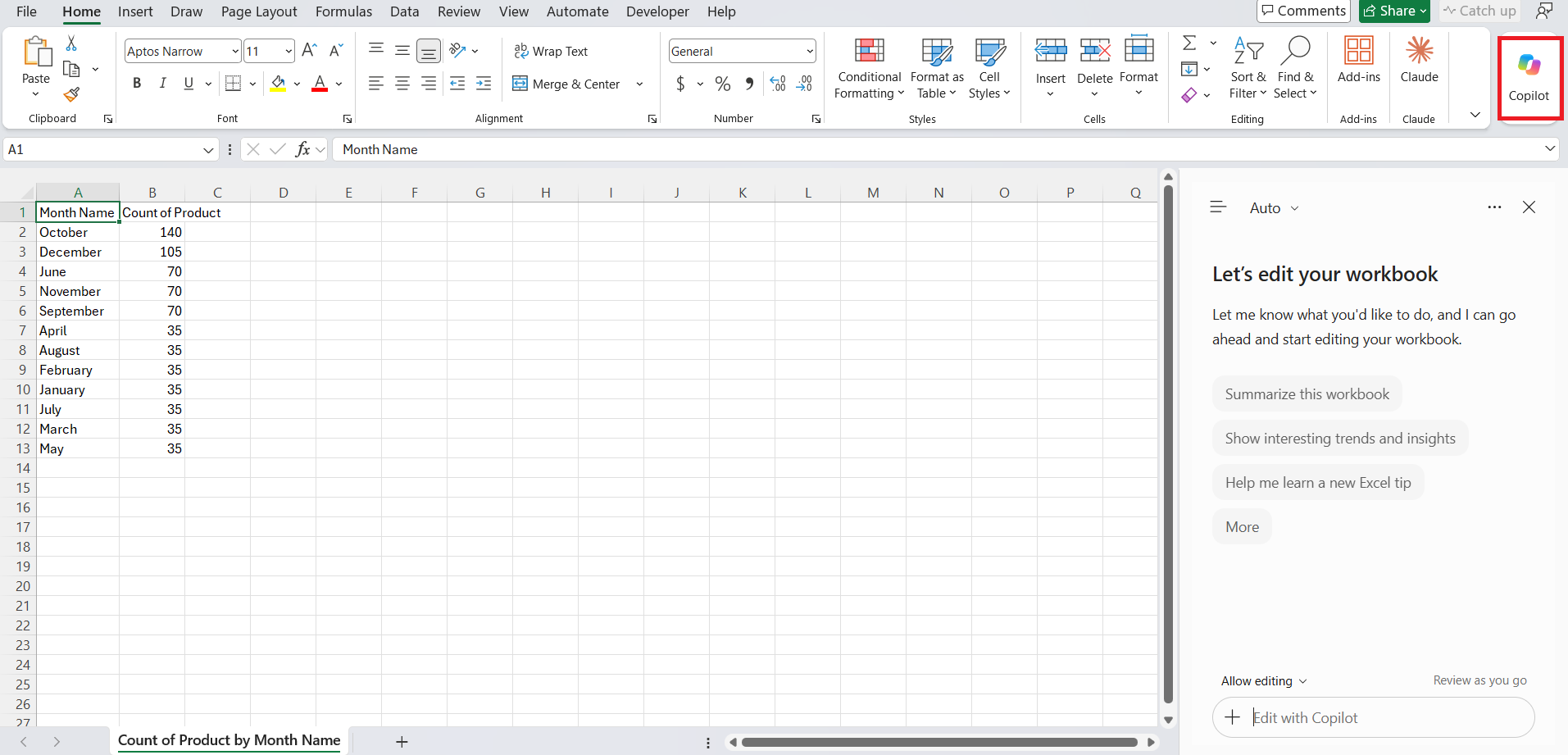Expand the Allow editing dropdown
The height and width of the screenshot is (755, 1568).
tap(1263, 681)
